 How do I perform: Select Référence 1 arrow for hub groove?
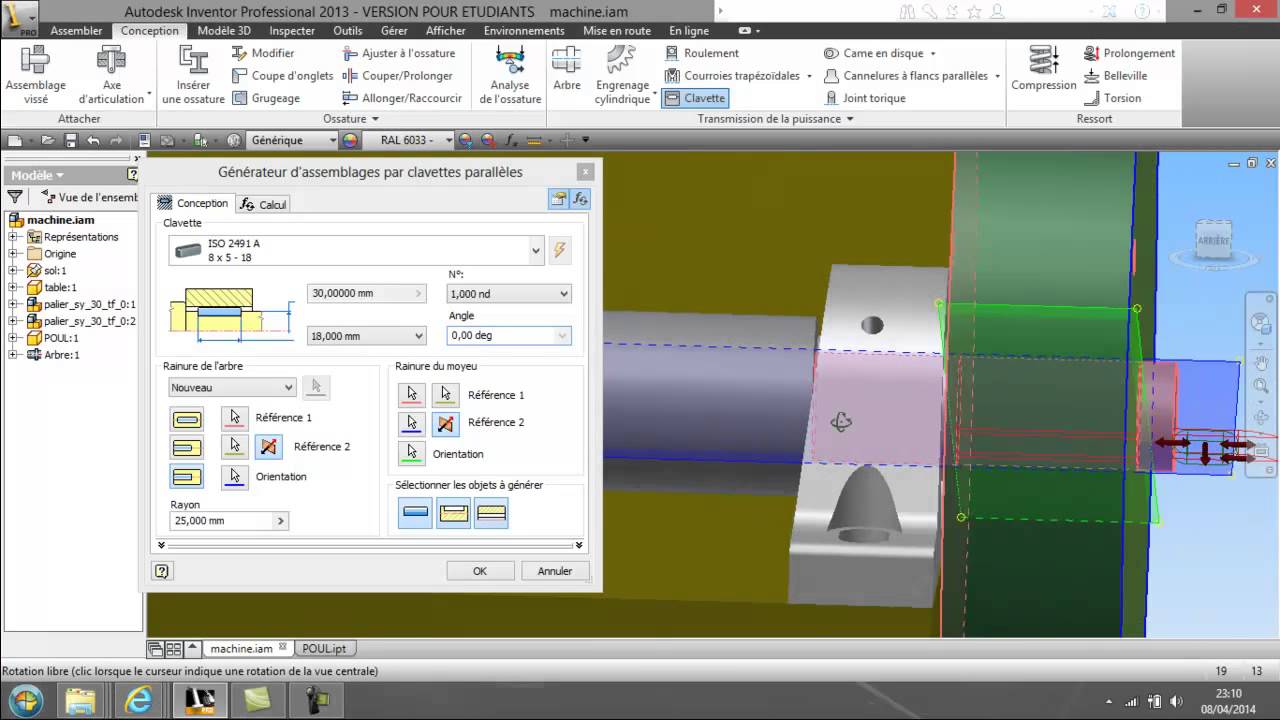[x=411, y=394]
